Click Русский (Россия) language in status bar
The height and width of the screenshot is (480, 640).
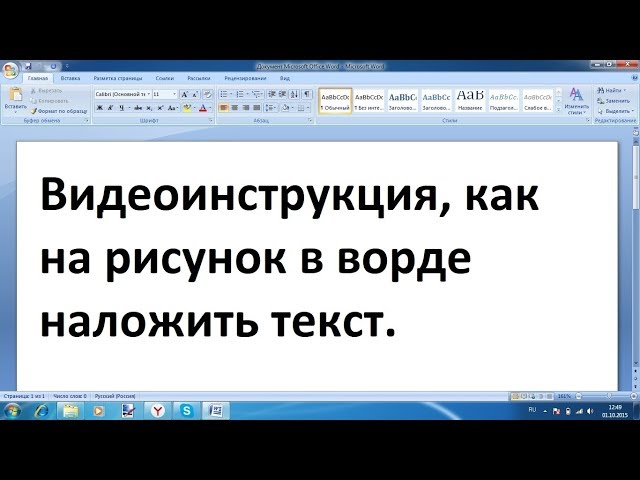pyautogui.click(x=115, y=396)
